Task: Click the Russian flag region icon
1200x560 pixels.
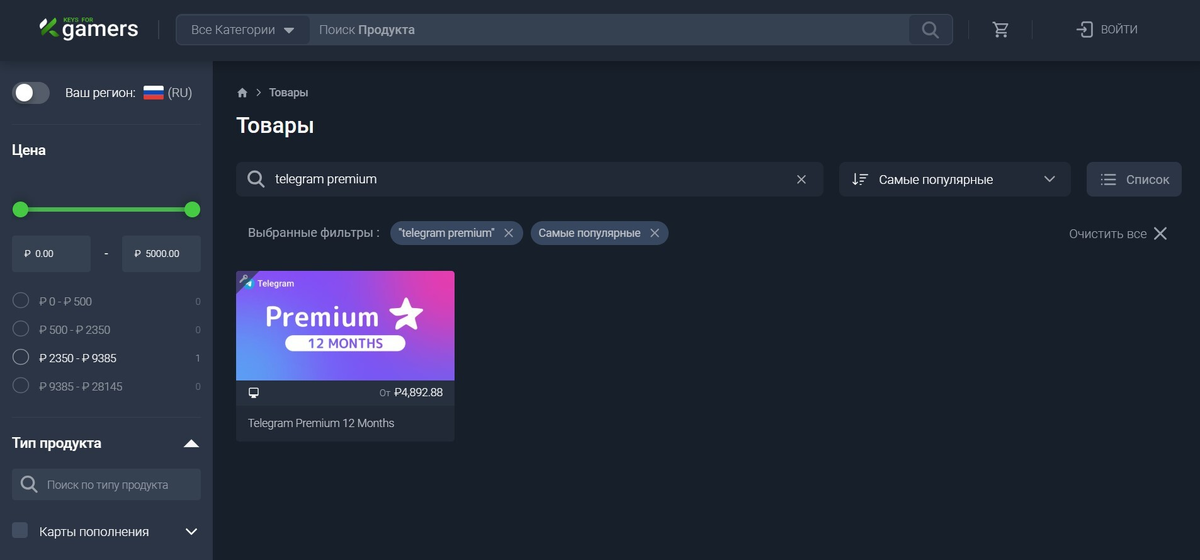Action: coord(153,93)
